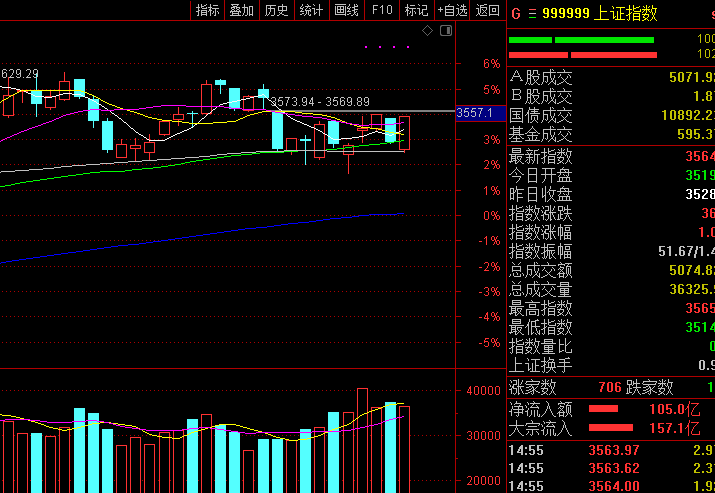Open the 指标 indicator menu
This screenshot has height=493, width=715.
(x=207, y=10)
